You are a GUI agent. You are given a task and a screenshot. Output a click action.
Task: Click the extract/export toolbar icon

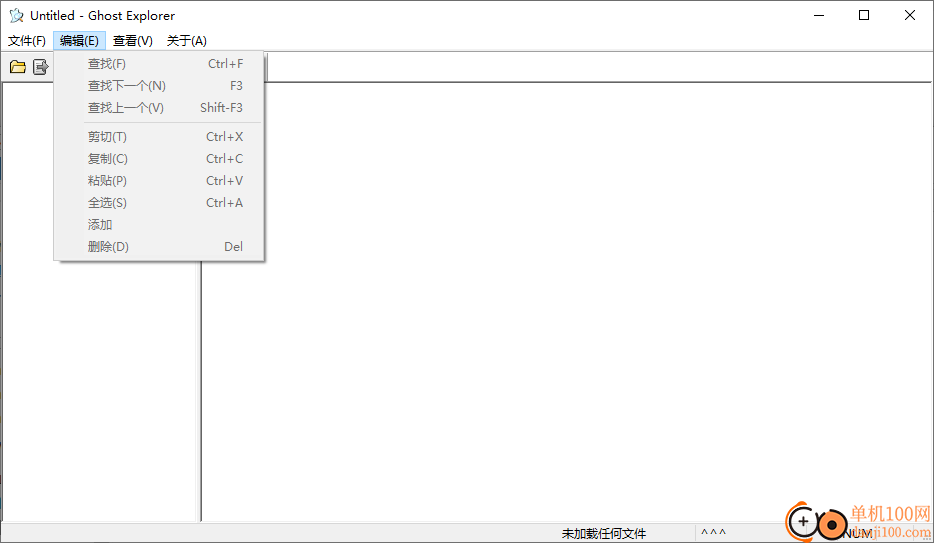tap(41, 67)
